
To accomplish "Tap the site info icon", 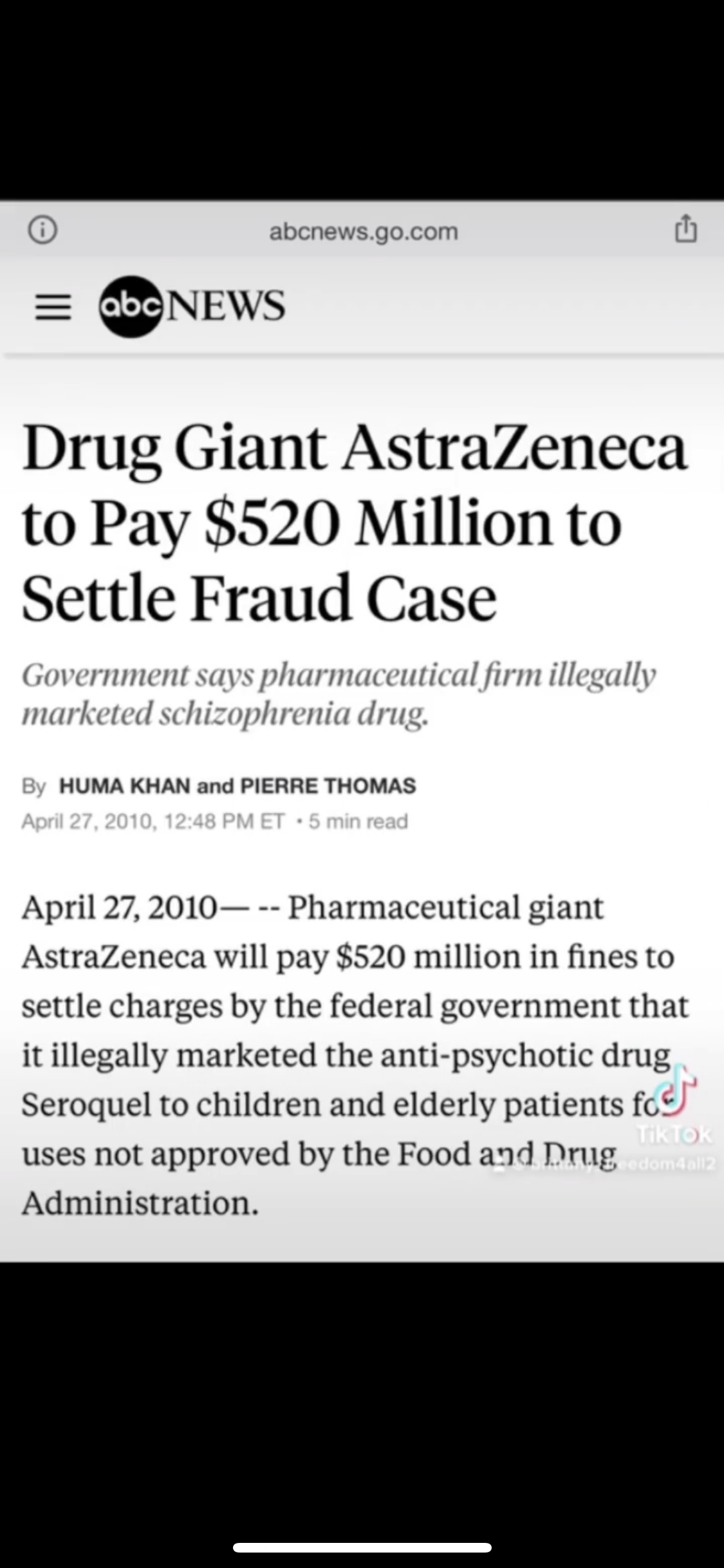I will click(42, 230).
